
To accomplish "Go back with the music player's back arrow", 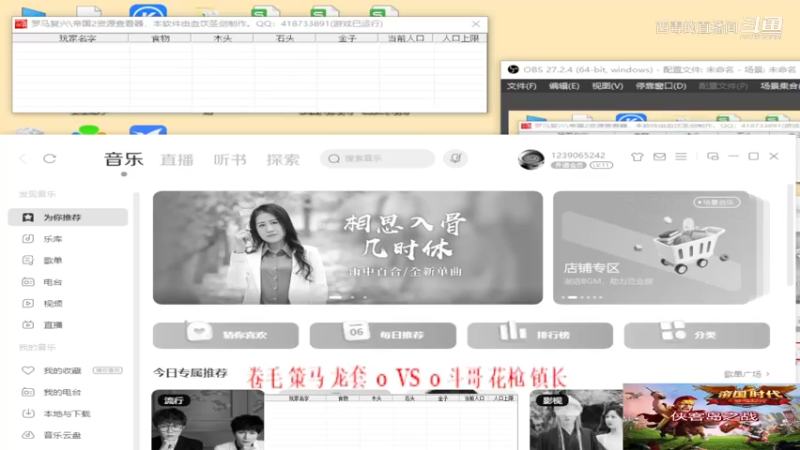I will coord(22,159).
